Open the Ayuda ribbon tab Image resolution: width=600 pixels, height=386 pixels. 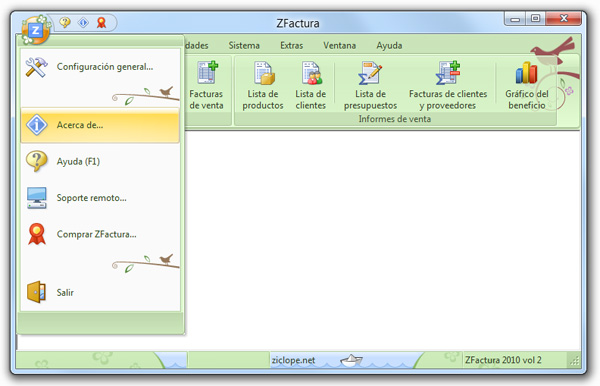pyautogui.click(x=389, y=46)
